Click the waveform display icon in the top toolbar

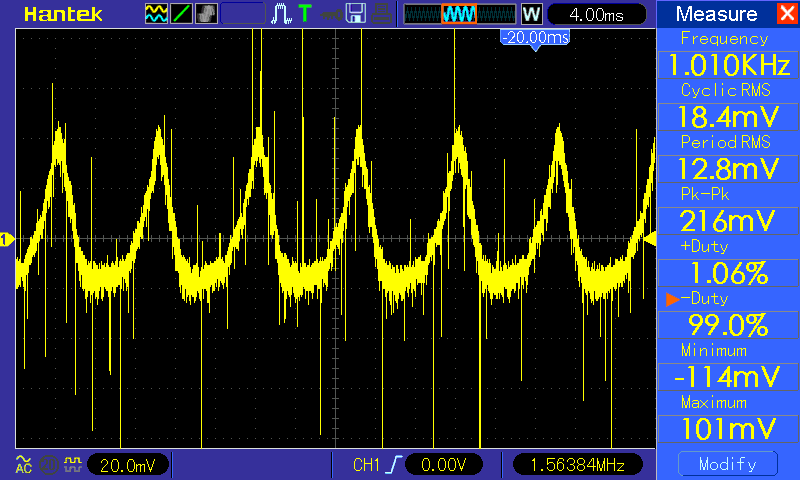[156, 14]
